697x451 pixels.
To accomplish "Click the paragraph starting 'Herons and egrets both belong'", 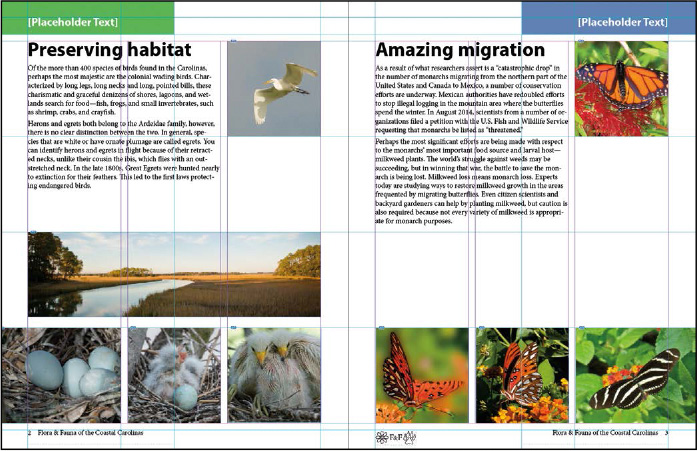I will [124, 155].
